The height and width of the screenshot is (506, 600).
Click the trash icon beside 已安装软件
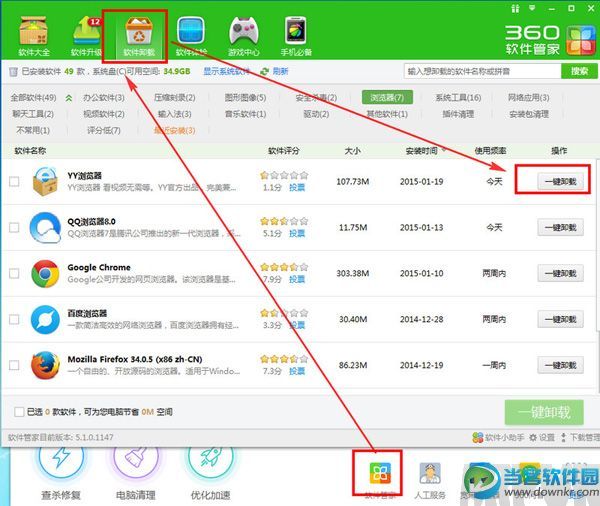coord(13,72)
